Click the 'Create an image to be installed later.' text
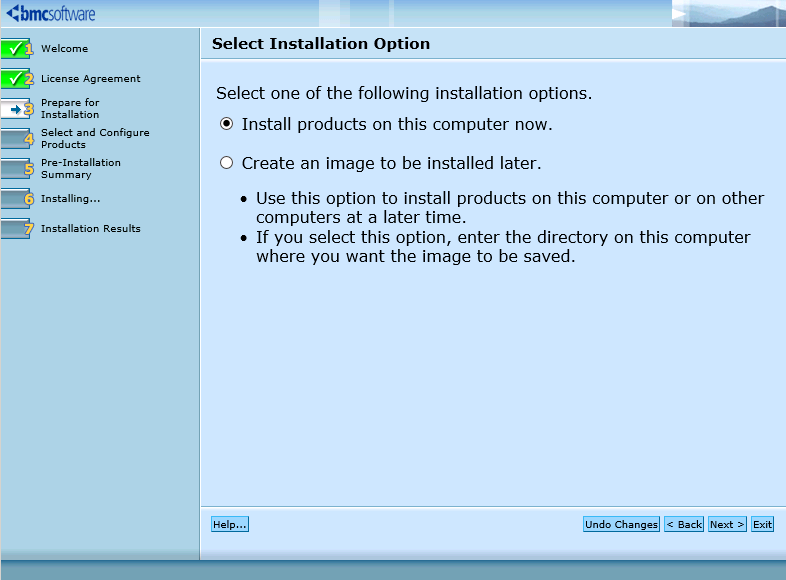Screen dimensions: 786x580 (391, 163)
